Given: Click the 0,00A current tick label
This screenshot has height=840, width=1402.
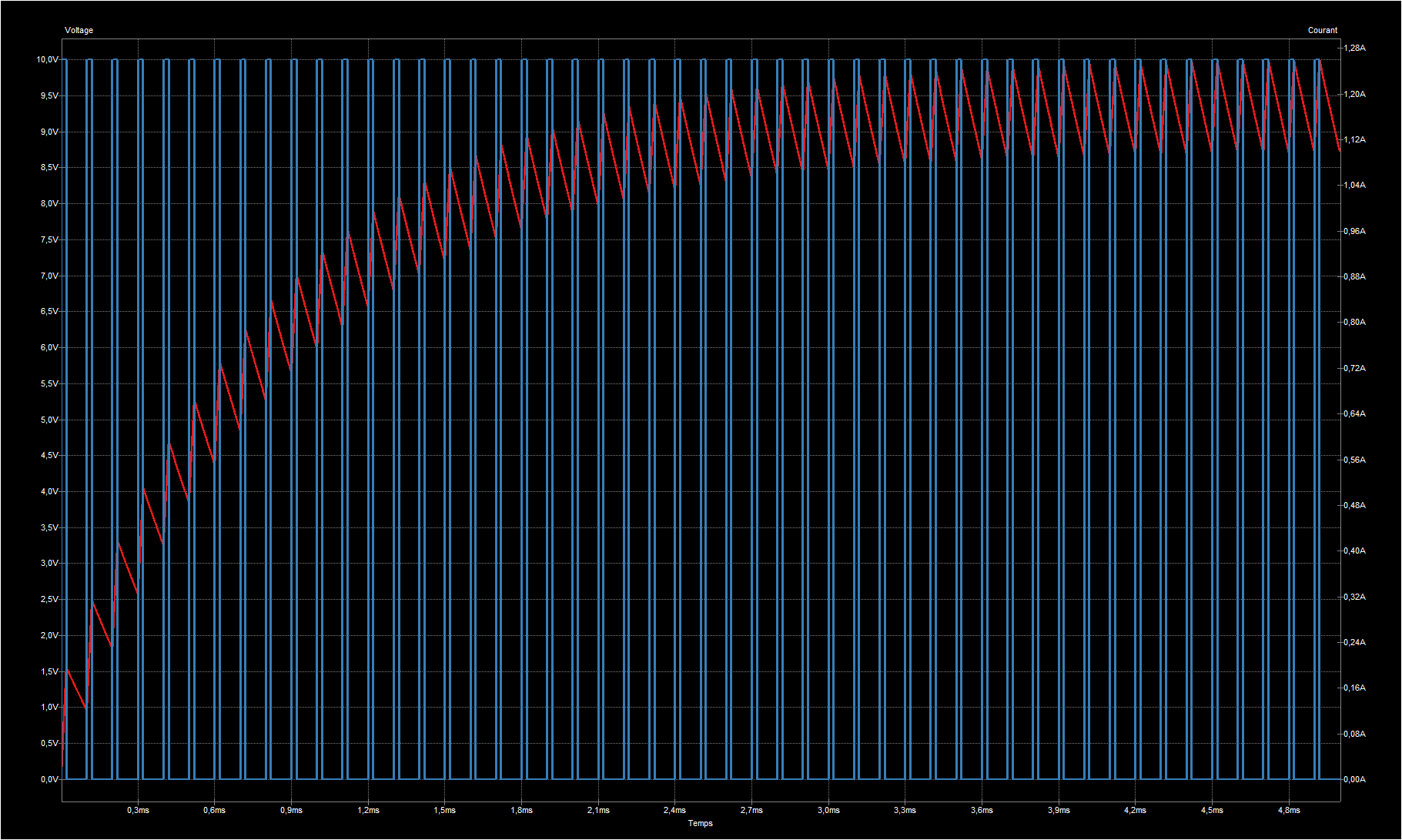Looking at the screenshot, I should (x=1354, y=779).
